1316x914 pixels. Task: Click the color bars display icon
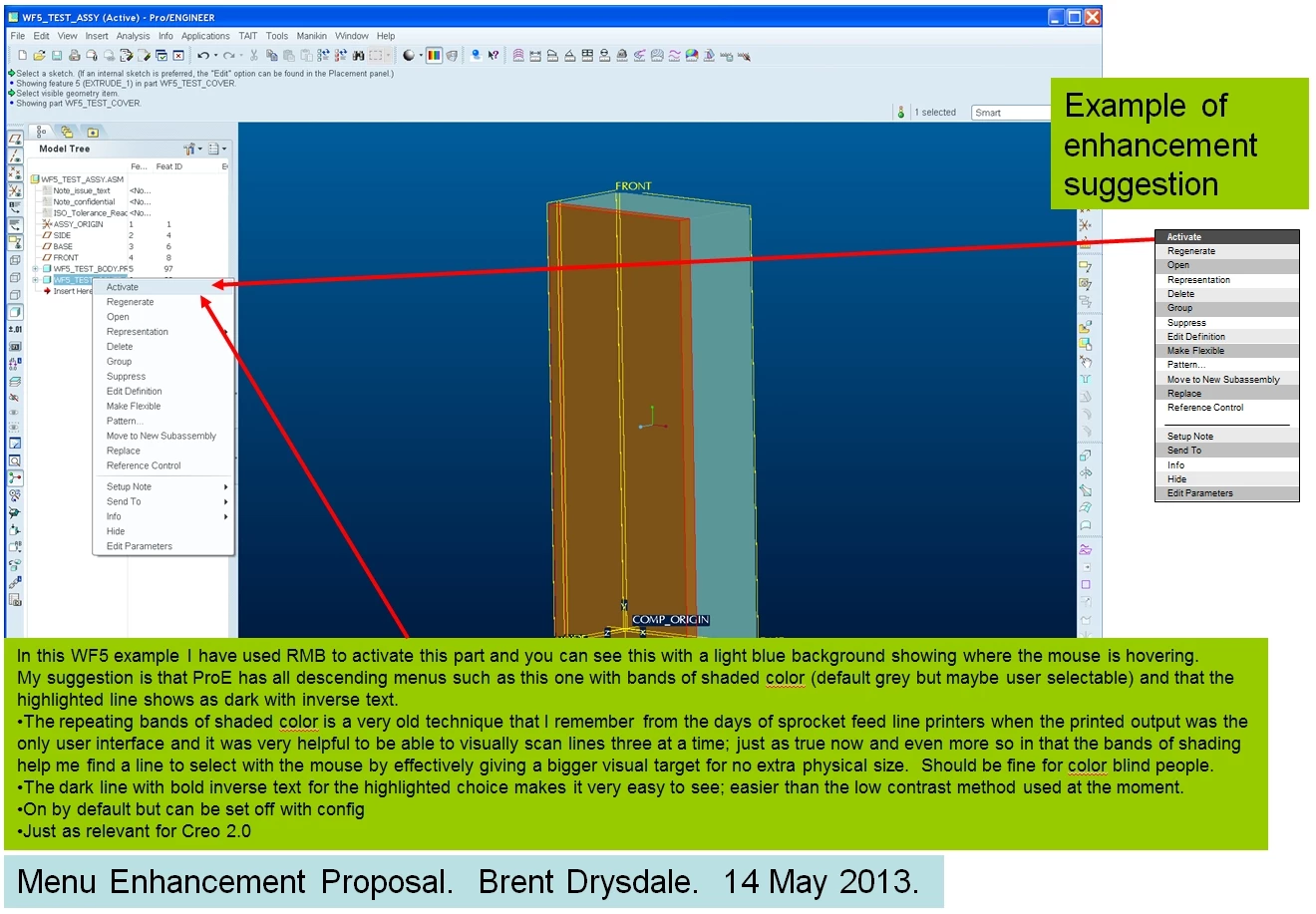(434, 56)
